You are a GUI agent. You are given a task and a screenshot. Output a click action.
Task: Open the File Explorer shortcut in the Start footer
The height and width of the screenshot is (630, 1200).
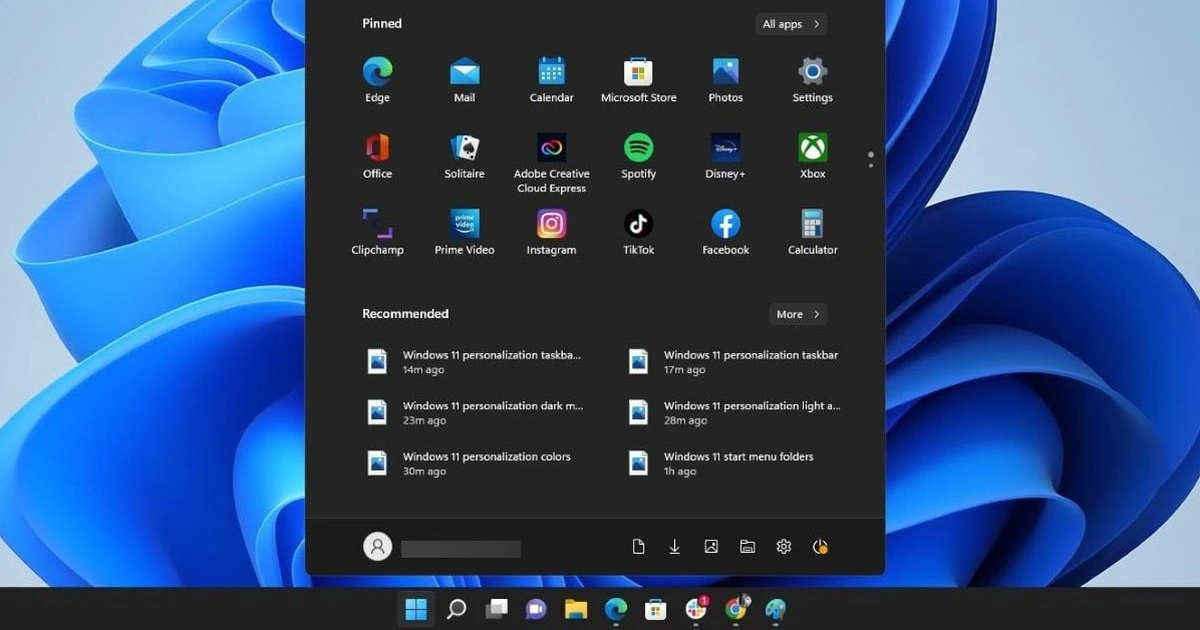(x=747, y=547)
